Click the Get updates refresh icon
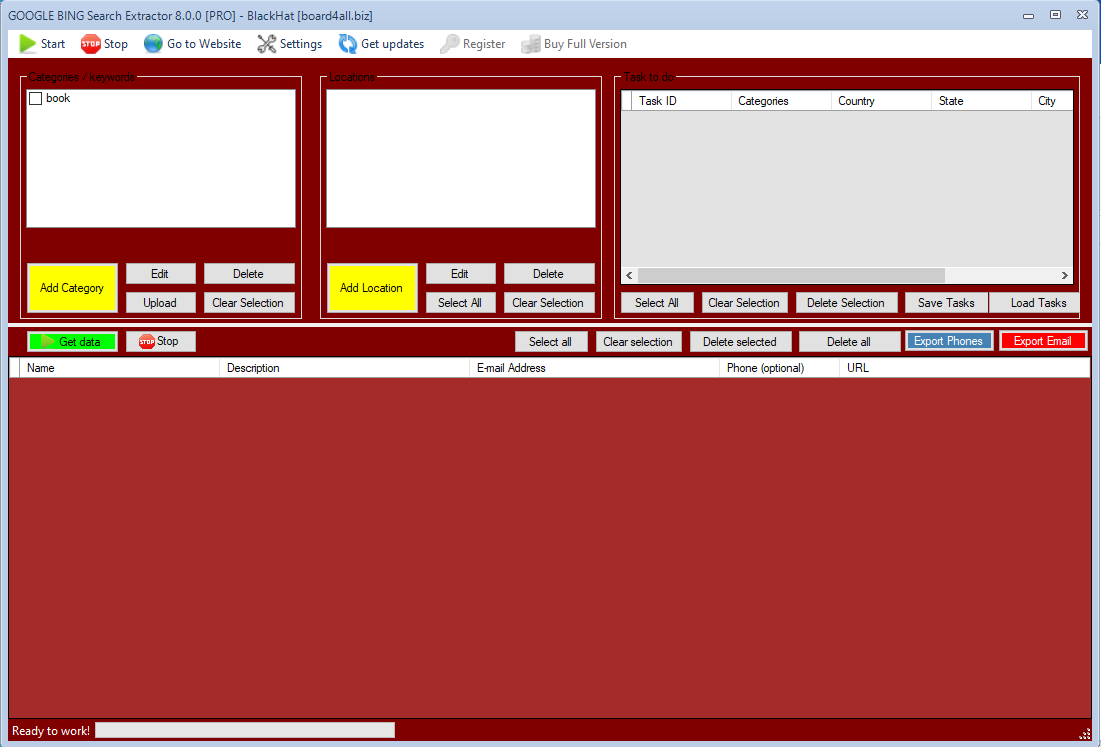Image resolution: width=1101 pixels, height=747 pixels. click(x=347, y=44)
